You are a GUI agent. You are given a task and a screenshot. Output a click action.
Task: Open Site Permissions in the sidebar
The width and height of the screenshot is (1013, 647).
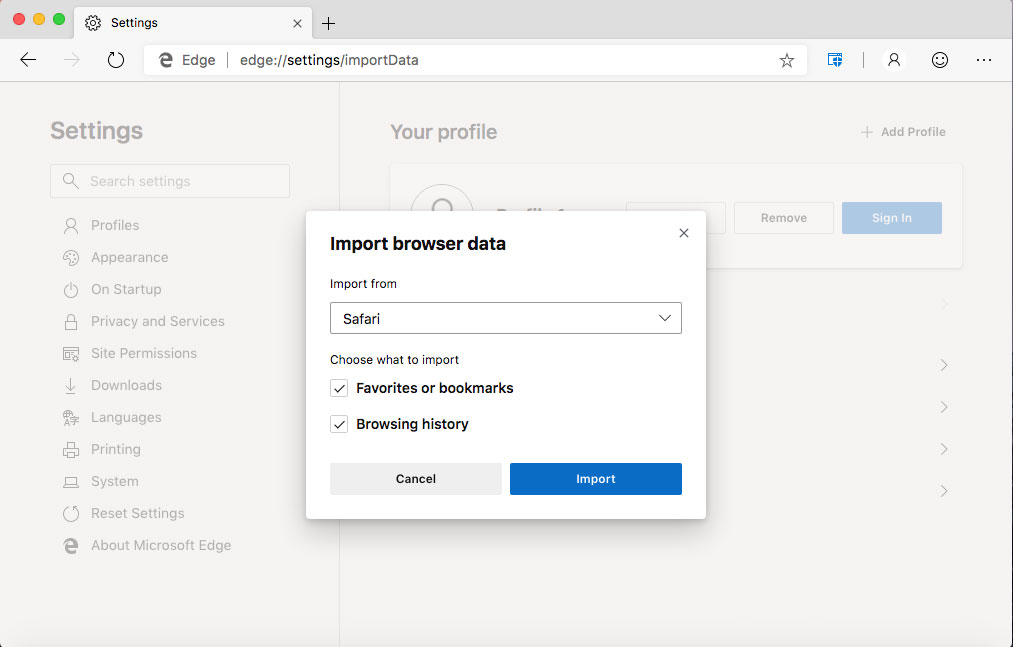click(x=130, y=354)
